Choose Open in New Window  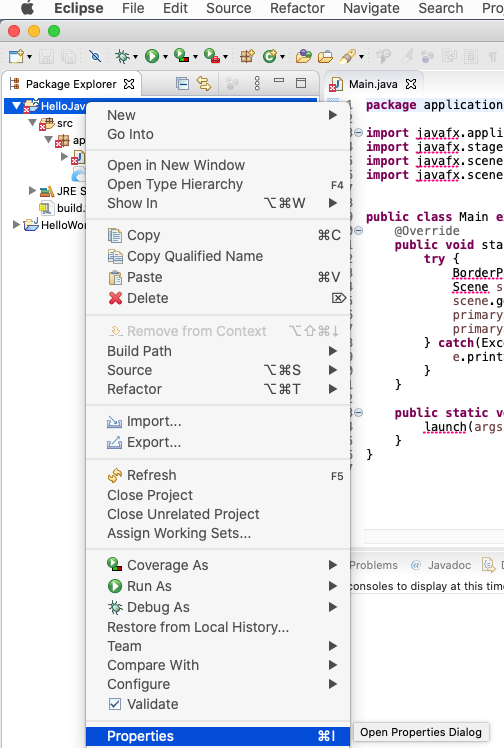click(x=217, y=165)
